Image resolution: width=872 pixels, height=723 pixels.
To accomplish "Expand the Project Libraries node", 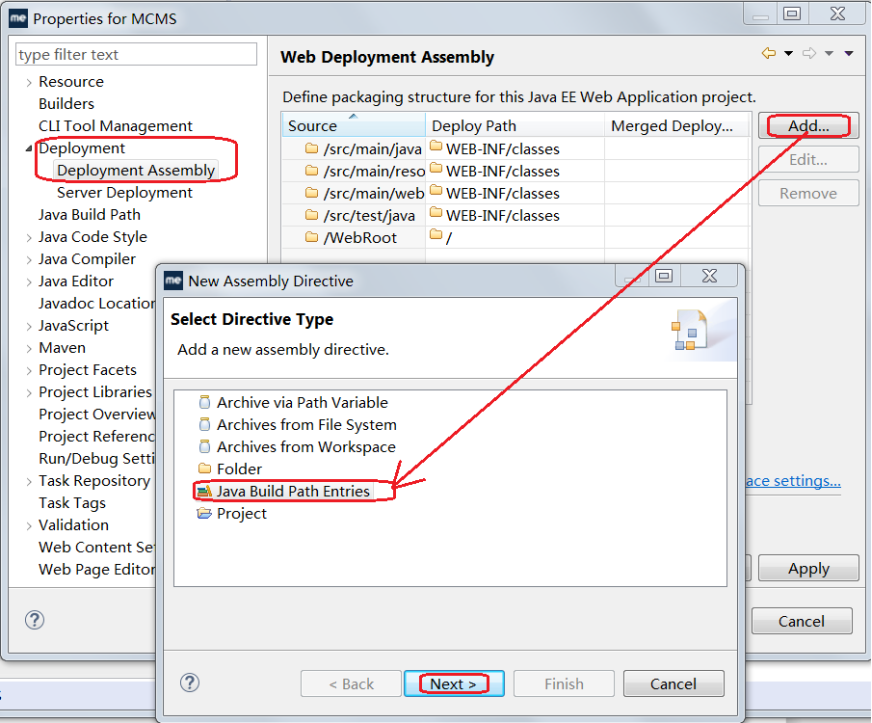I will click(x=29, y=393).
